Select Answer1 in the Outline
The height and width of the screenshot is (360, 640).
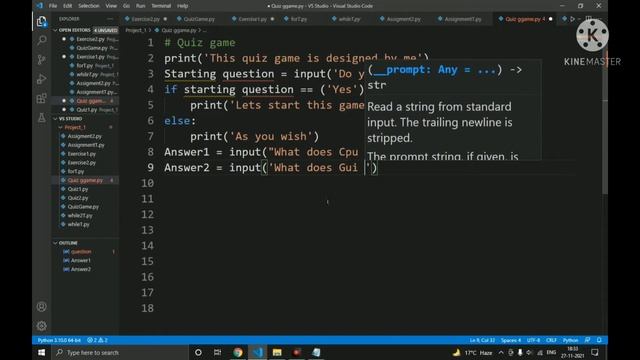(80, 260)
